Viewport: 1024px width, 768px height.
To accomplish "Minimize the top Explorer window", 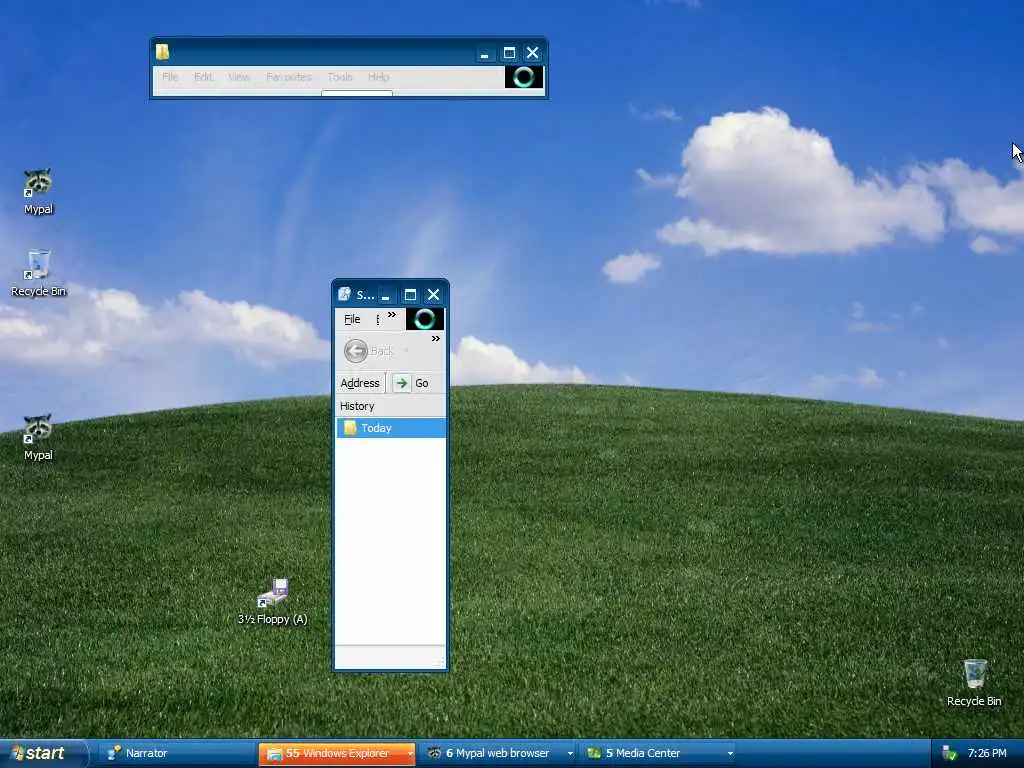I will pos(485,53).
